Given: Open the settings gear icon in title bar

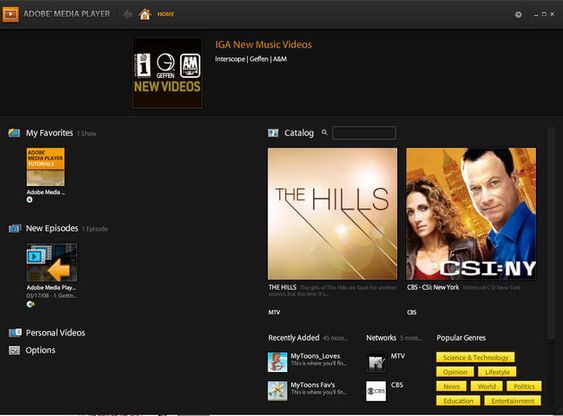Looking at the screenshot, I should click(x=518, y=15).
